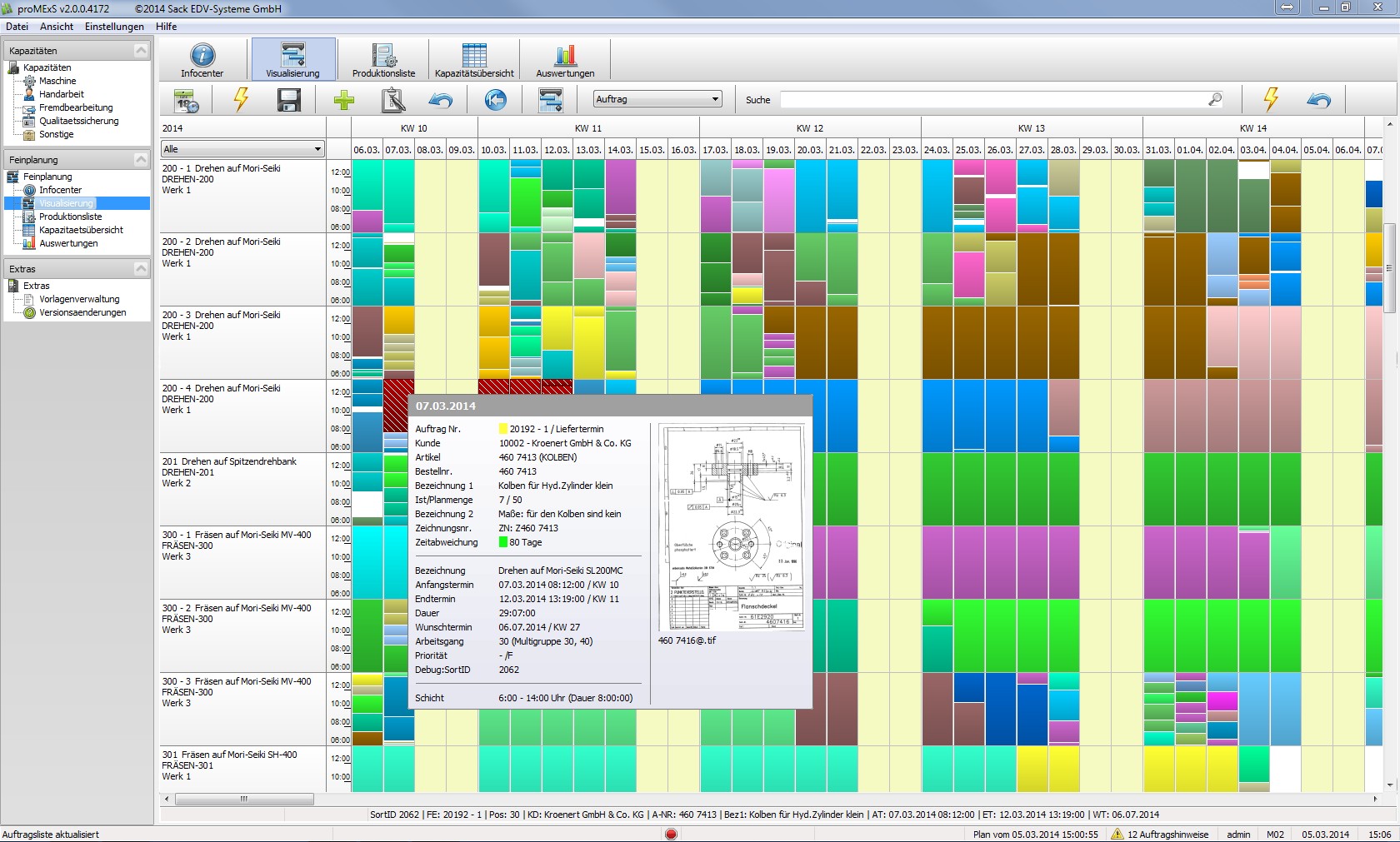Screen dimensions: 1400x842
Task: Open the Kapazitätsübersicht toolbar view
Action: pyautogui.click(x=474, y=60)
